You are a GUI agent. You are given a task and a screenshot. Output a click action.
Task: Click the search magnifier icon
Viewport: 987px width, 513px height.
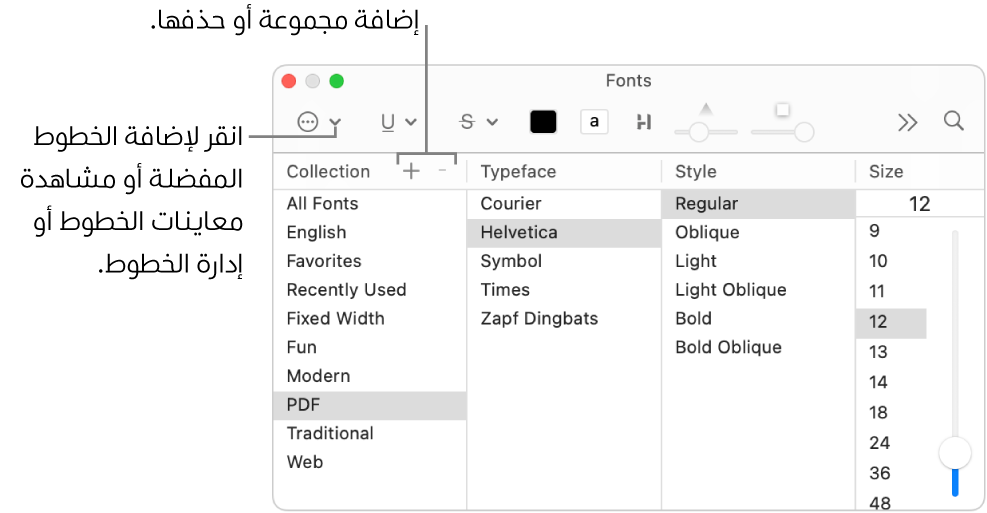pos(954,122)
